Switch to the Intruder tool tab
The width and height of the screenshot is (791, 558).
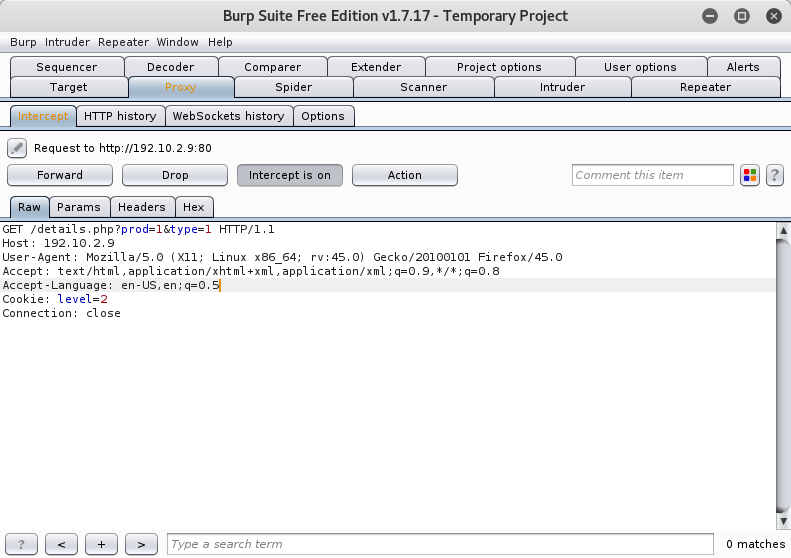click(x=562, y=87)
